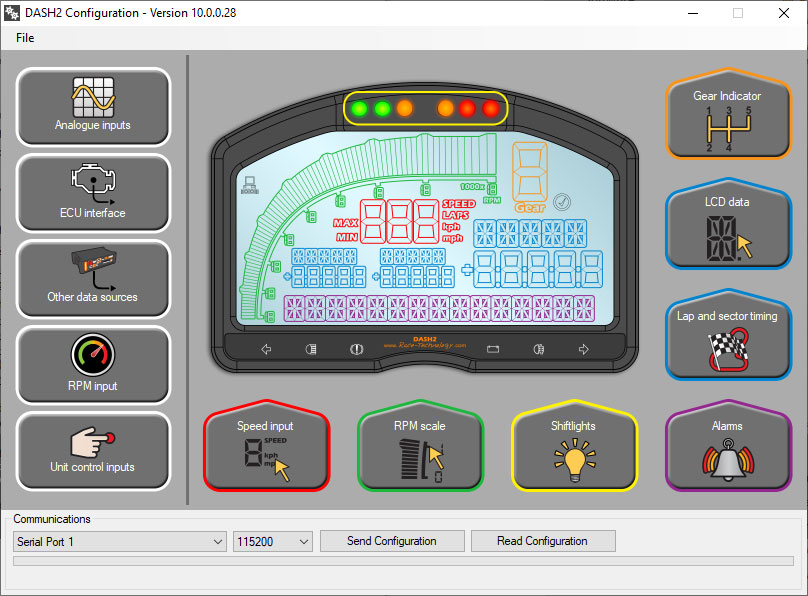Expand the Serial Port 1 dropdown

pos(120,541)
